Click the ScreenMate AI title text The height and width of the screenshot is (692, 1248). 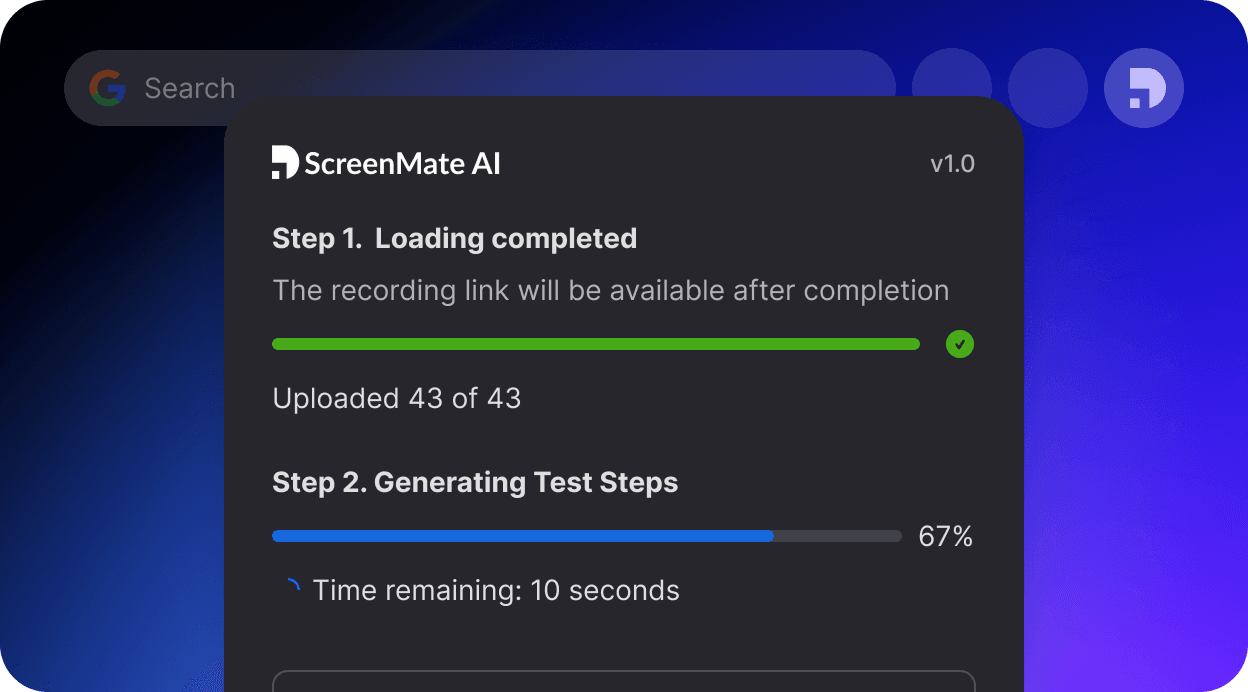pos(402,164)
